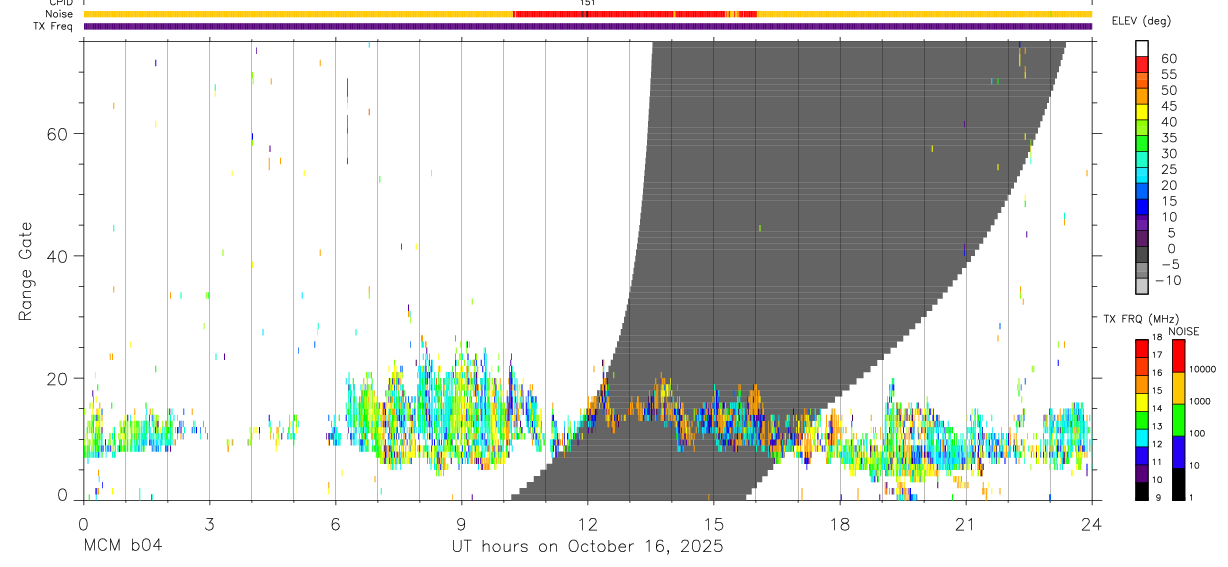Click x-axis tick label "12"

tap(587, 522)
